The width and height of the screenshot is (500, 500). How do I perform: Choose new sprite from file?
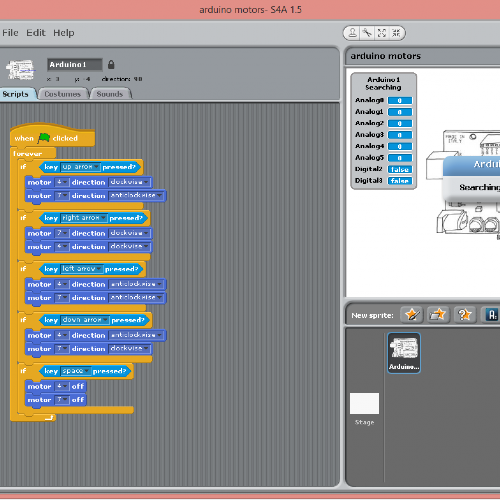438,314
